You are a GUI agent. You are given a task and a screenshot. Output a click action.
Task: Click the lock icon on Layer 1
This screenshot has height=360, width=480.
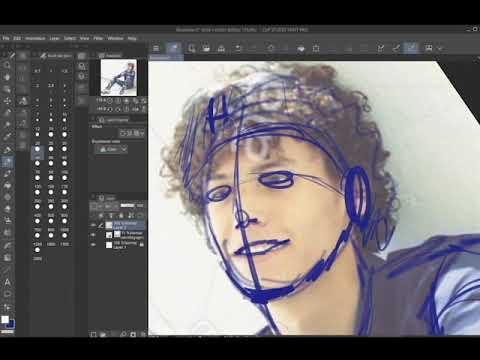[142, 245]
